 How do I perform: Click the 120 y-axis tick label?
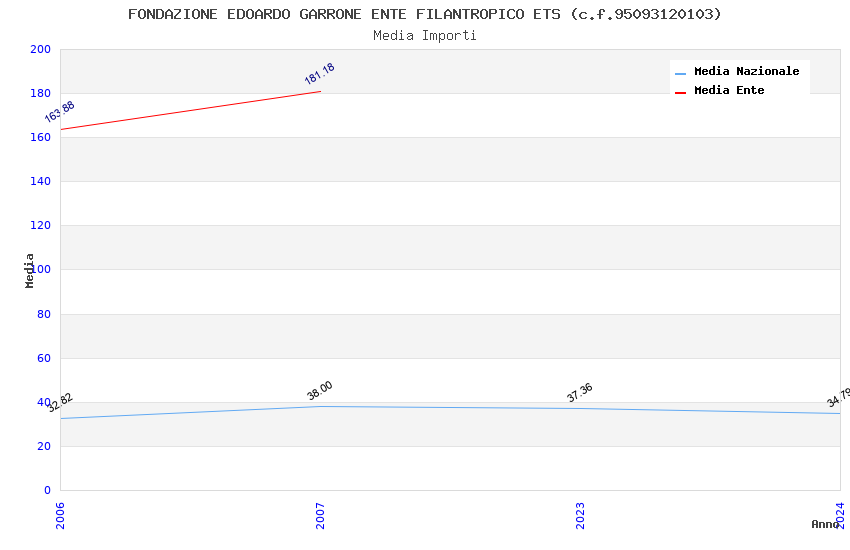(x=40, y=225)
